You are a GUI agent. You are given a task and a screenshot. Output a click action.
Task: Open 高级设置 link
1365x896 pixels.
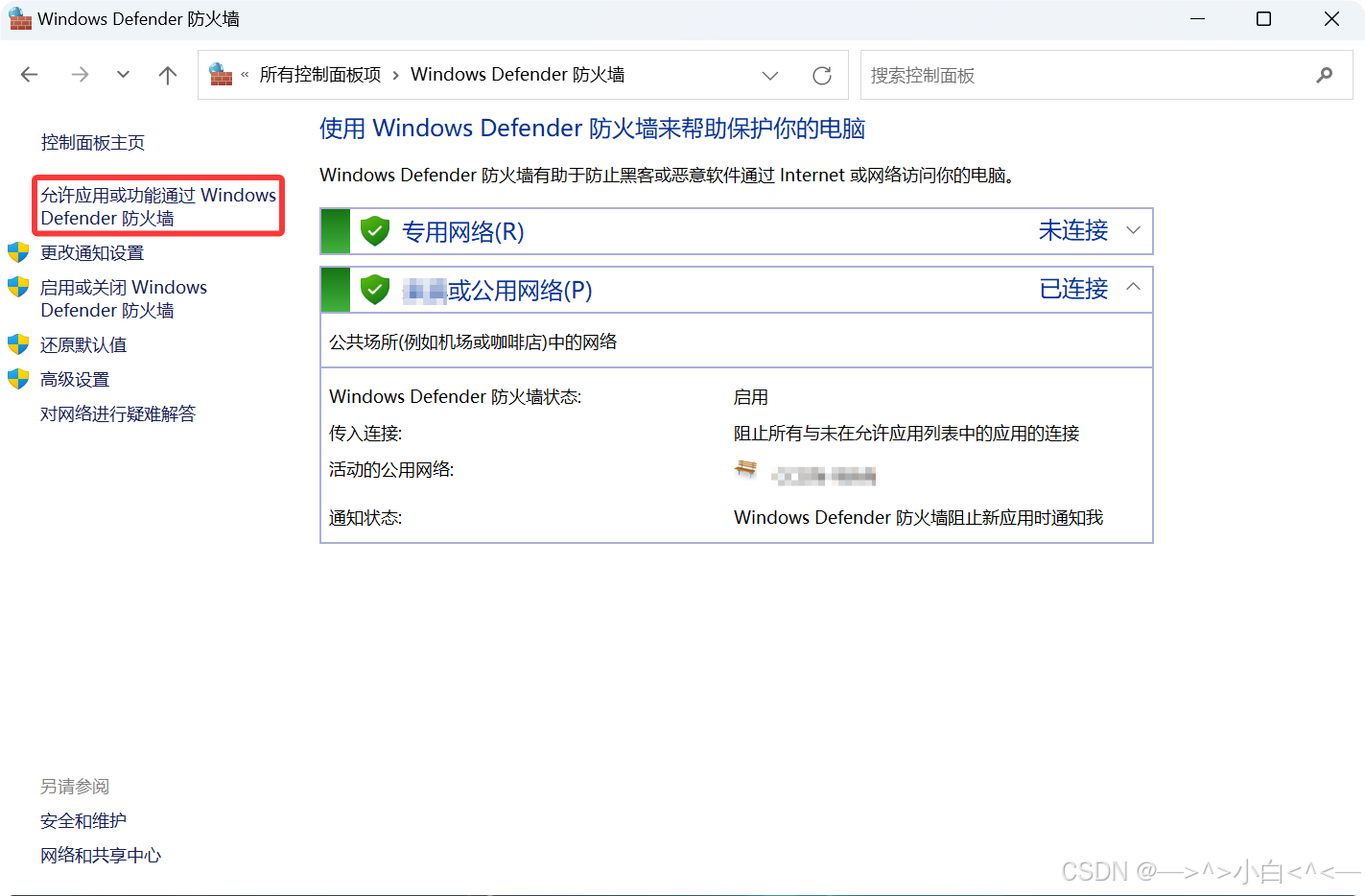75,380
